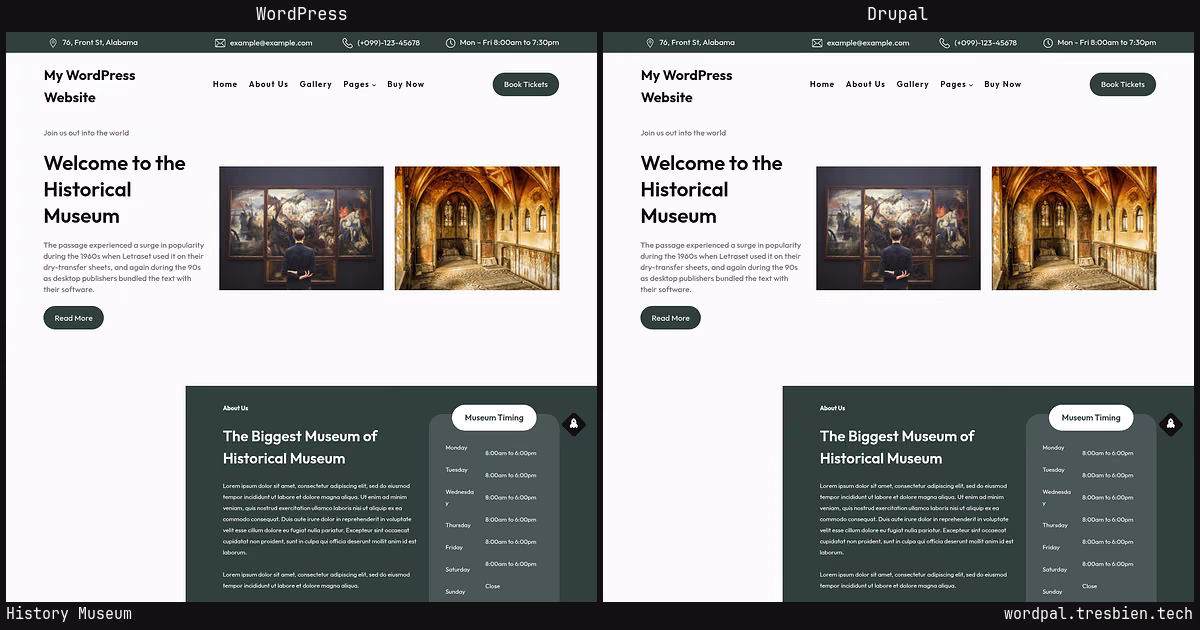Click Read More button in Drupal pane
Image resolution: width=1200 pixels, height=630 pixels.
click(670, 318)
